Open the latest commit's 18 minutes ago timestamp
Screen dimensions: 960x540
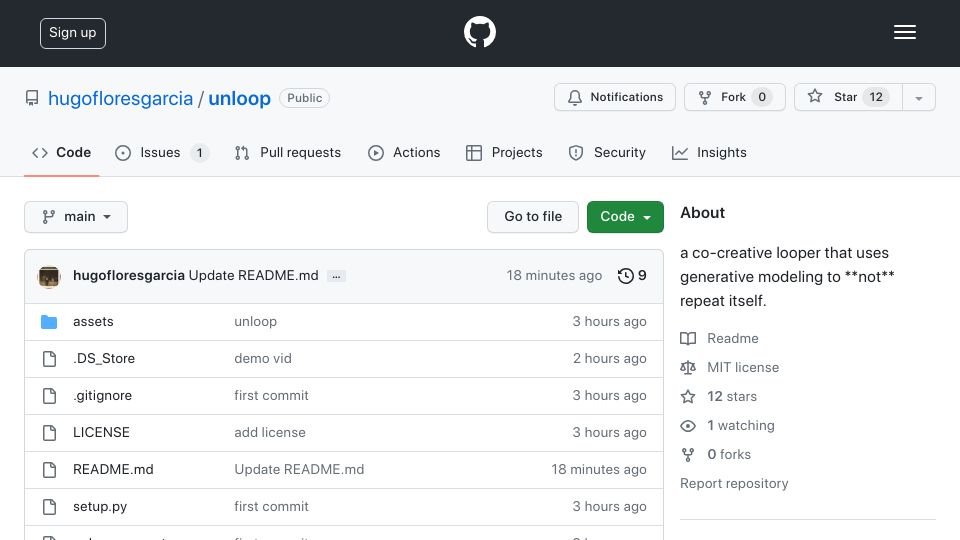tap(554, 276)
